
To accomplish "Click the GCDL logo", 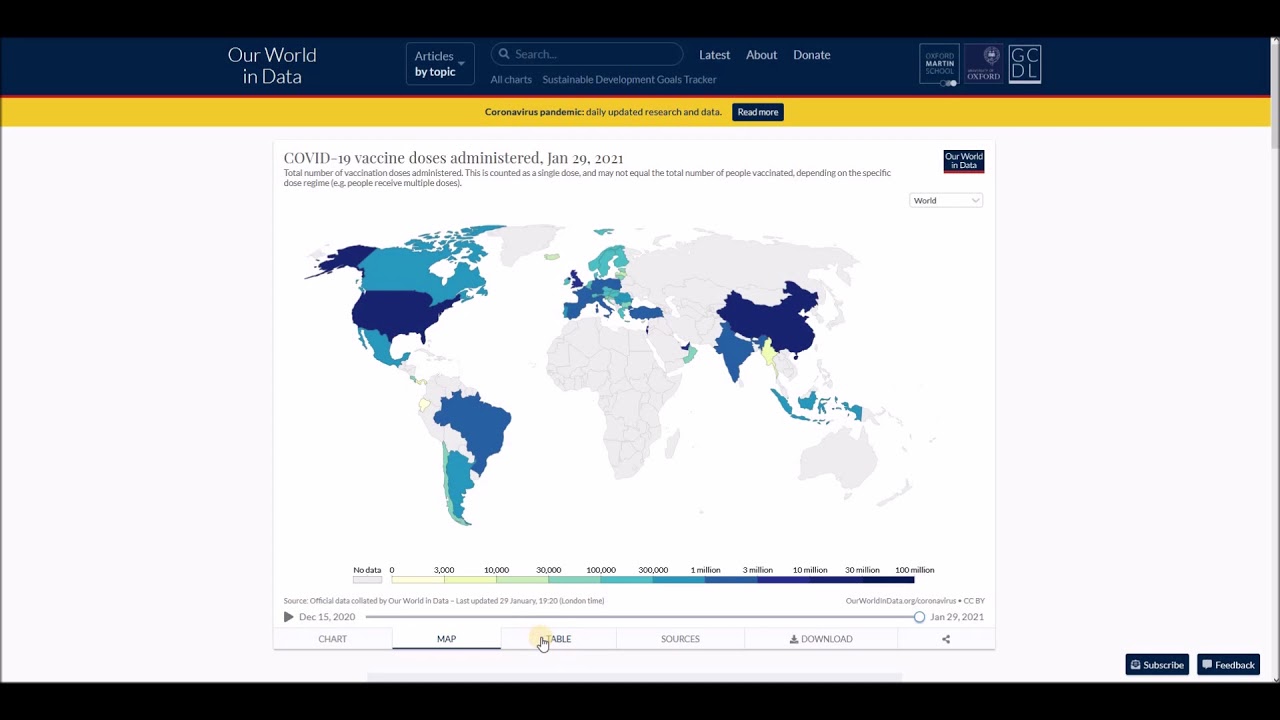I will (1025, 64).
